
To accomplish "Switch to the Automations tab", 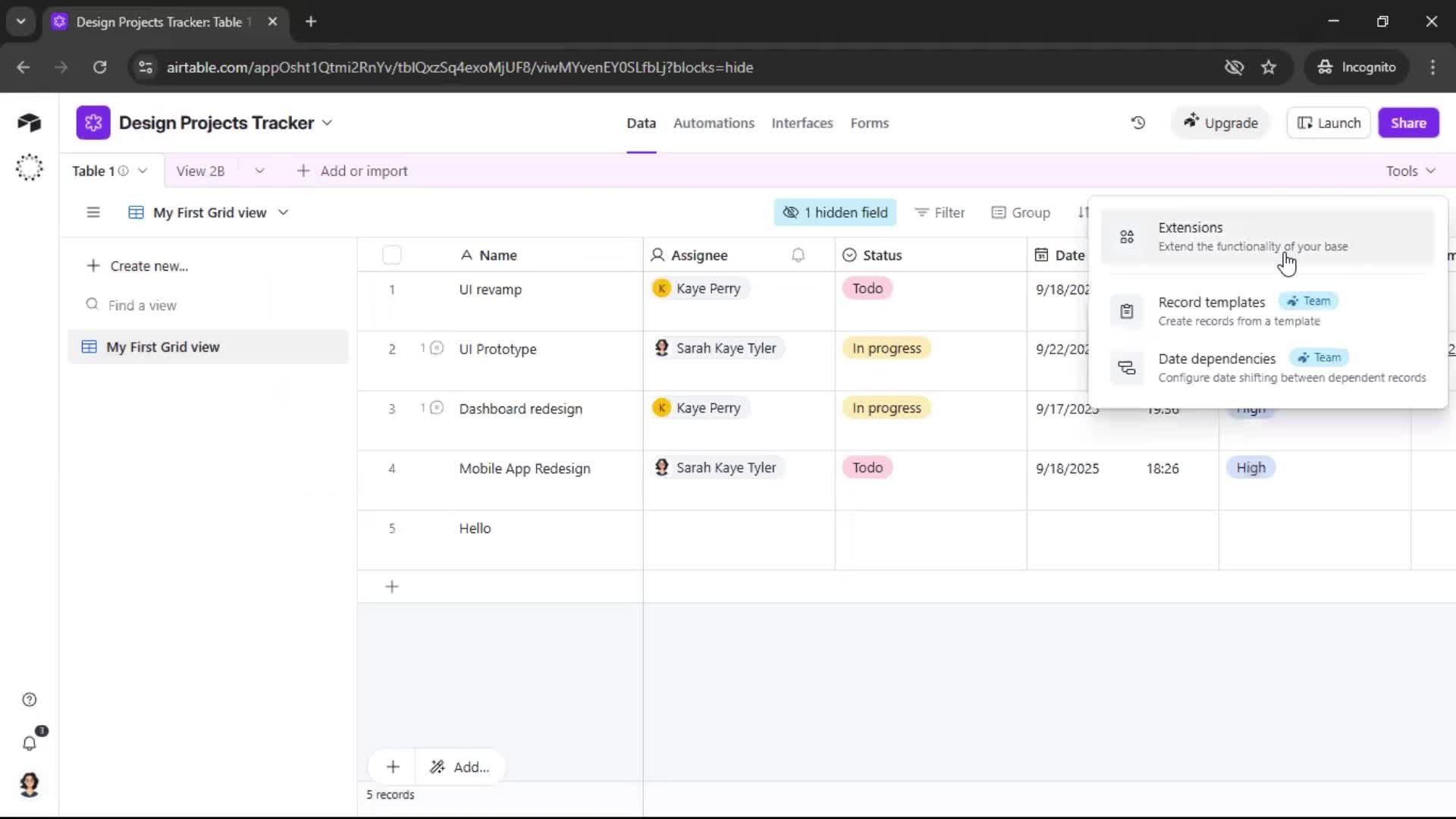I will (714, 123).
